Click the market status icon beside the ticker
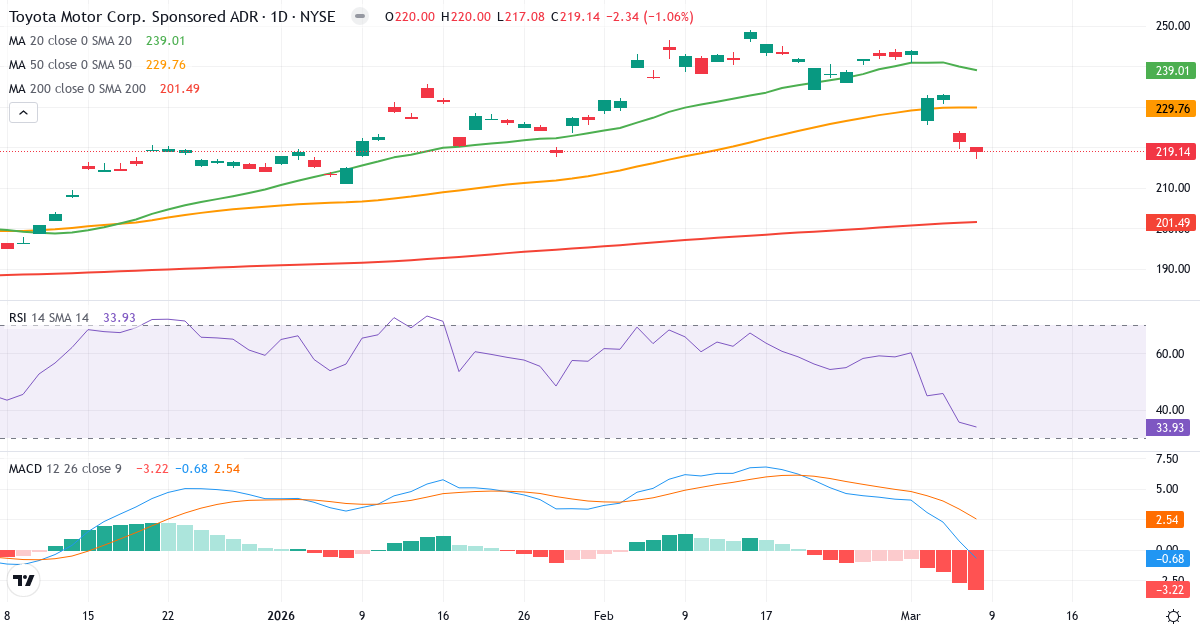Viewport: 1200px width, 630px height. [359, 17]
